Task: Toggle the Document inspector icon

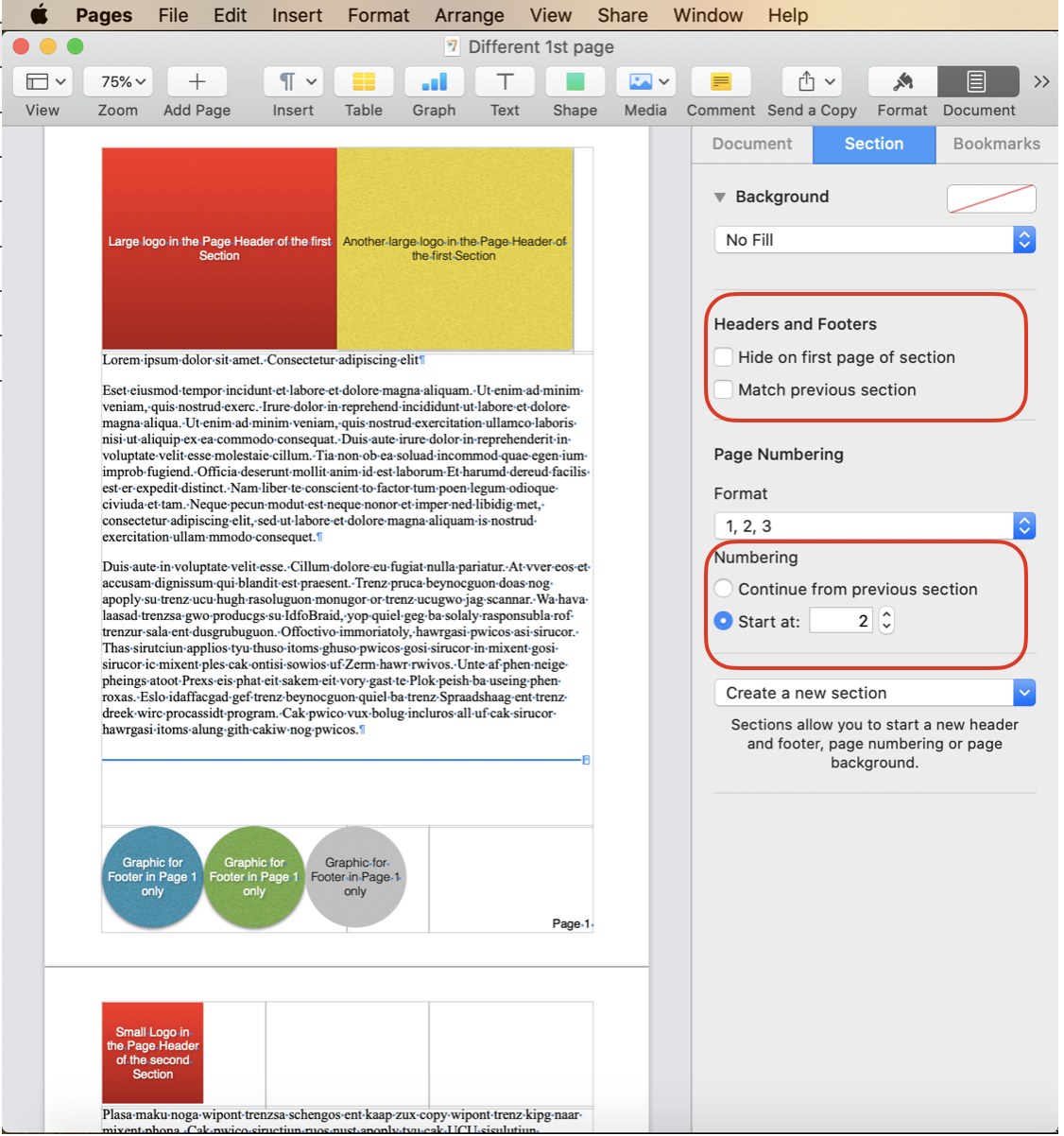Action: coord(978,82)
